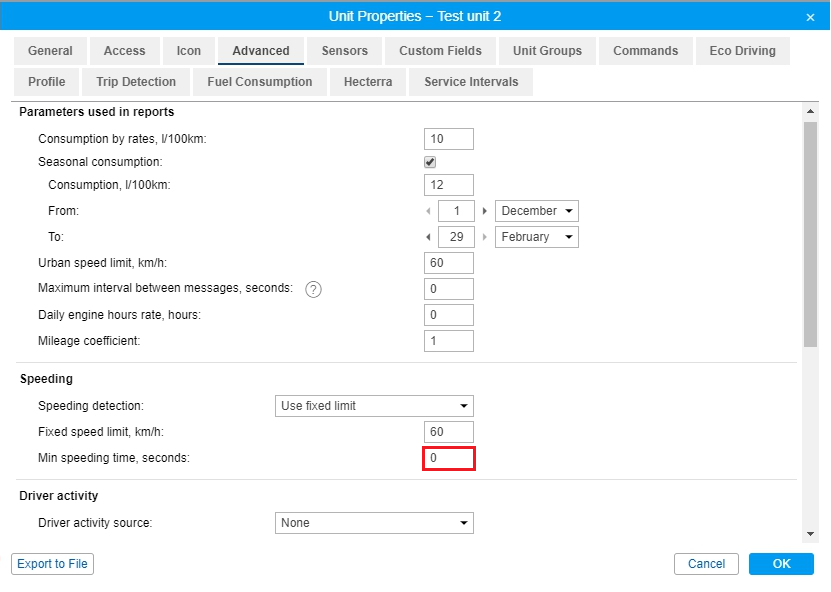This screenshot has height=592, width=831.
Task: Select the Trip Detection tab
Action: point(136,82)
